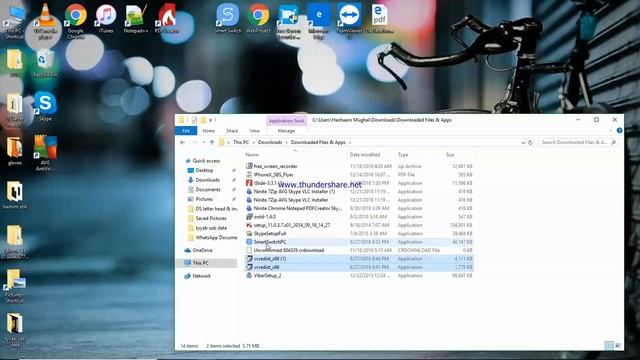The image size is (640, 360).
Task: Select the SkypeSetupFull file
Action: tap(359, 233)
